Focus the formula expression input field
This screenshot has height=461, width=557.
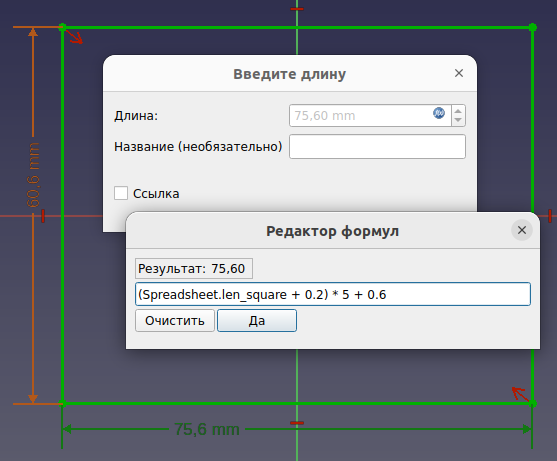coord(333,294)
